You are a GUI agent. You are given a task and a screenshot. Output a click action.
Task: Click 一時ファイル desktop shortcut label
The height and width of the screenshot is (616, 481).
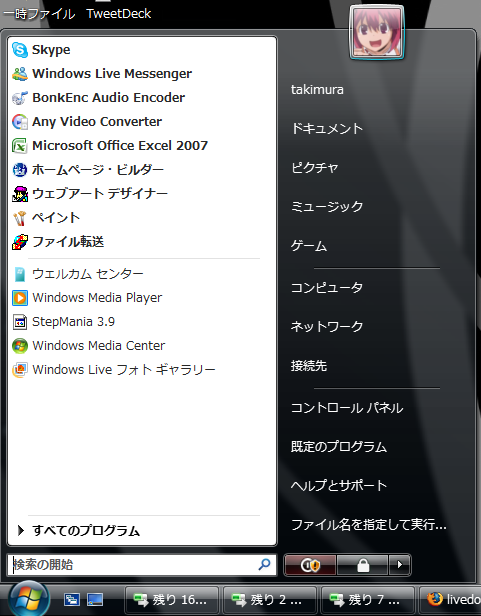[39, 14]
